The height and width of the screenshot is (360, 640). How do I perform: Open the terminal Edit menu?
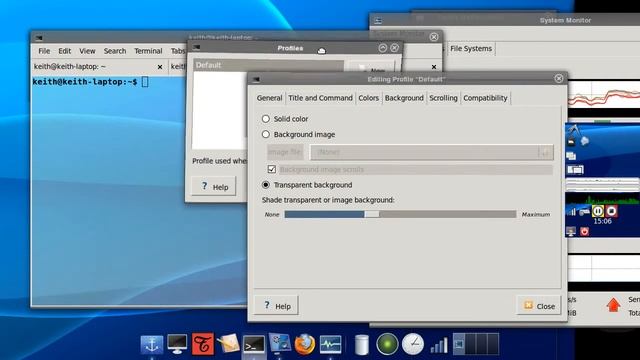pyautogui.click(x=64, y=51)
